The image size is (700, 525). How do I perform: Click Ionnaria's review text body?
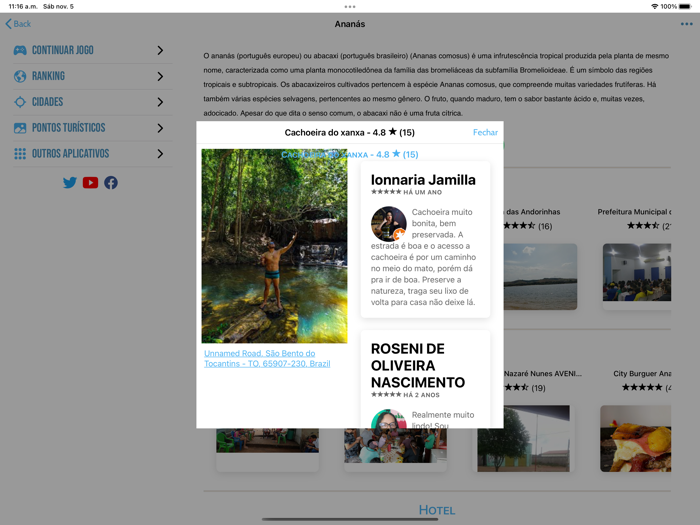pos(423,257)
